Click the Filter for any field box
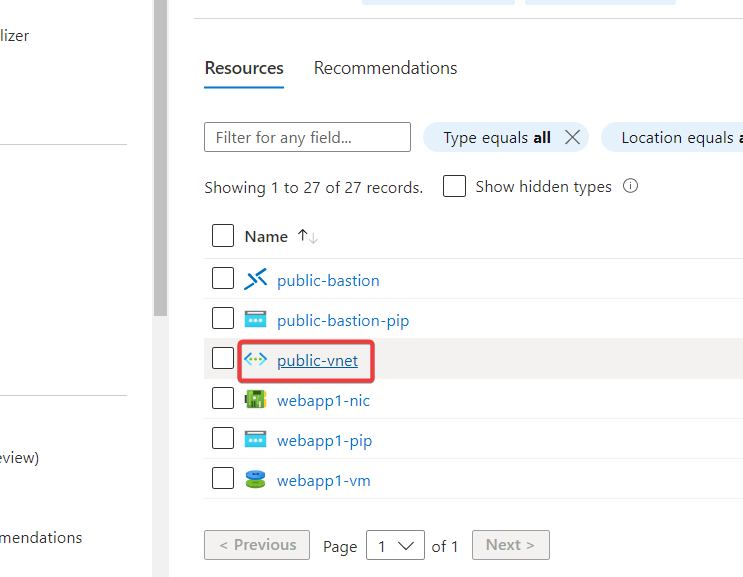 [307, 138]
